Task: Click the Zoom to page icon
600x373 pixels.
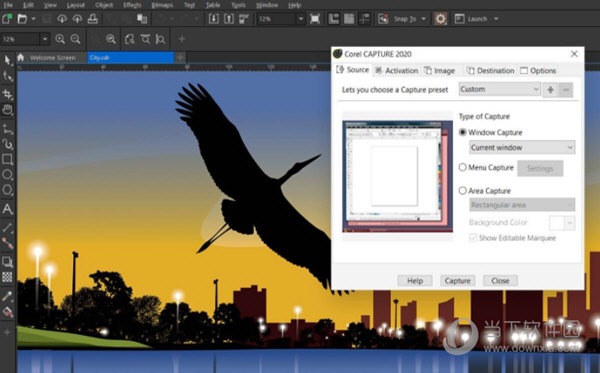Action: pyautogui.click(x=130, y=39)
